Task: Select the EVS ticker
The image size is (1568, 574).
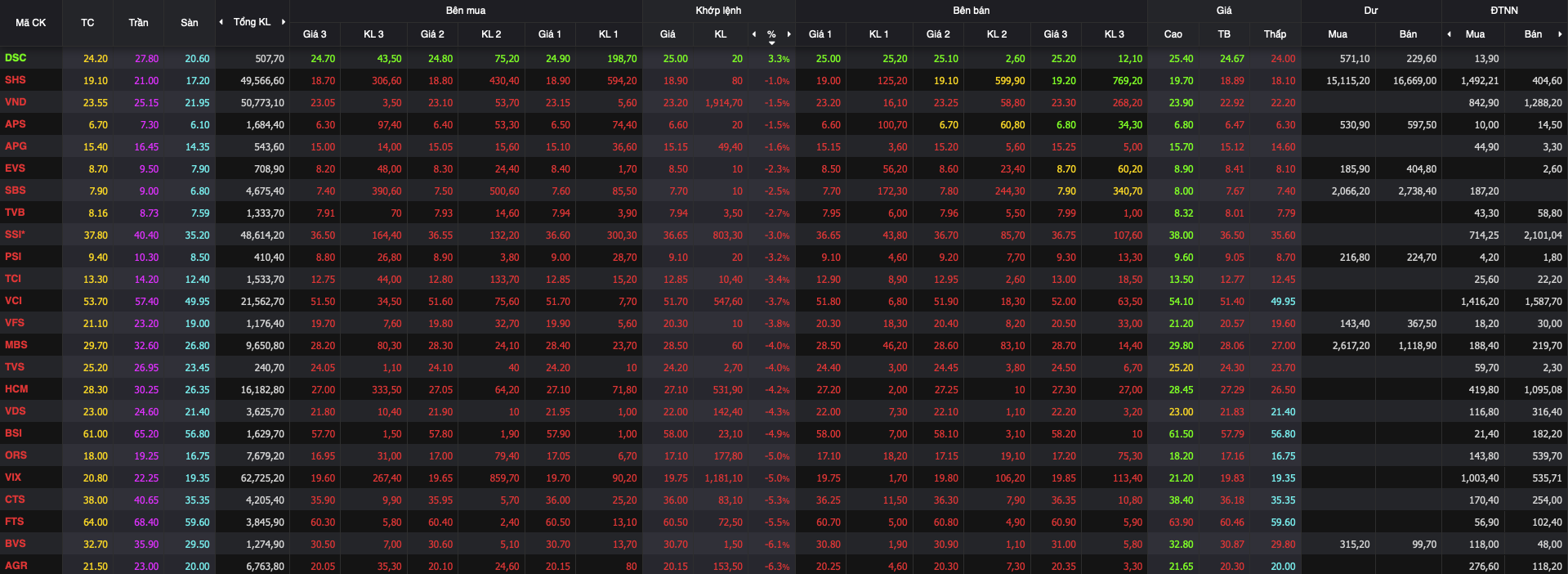Action: coord(16,168)
